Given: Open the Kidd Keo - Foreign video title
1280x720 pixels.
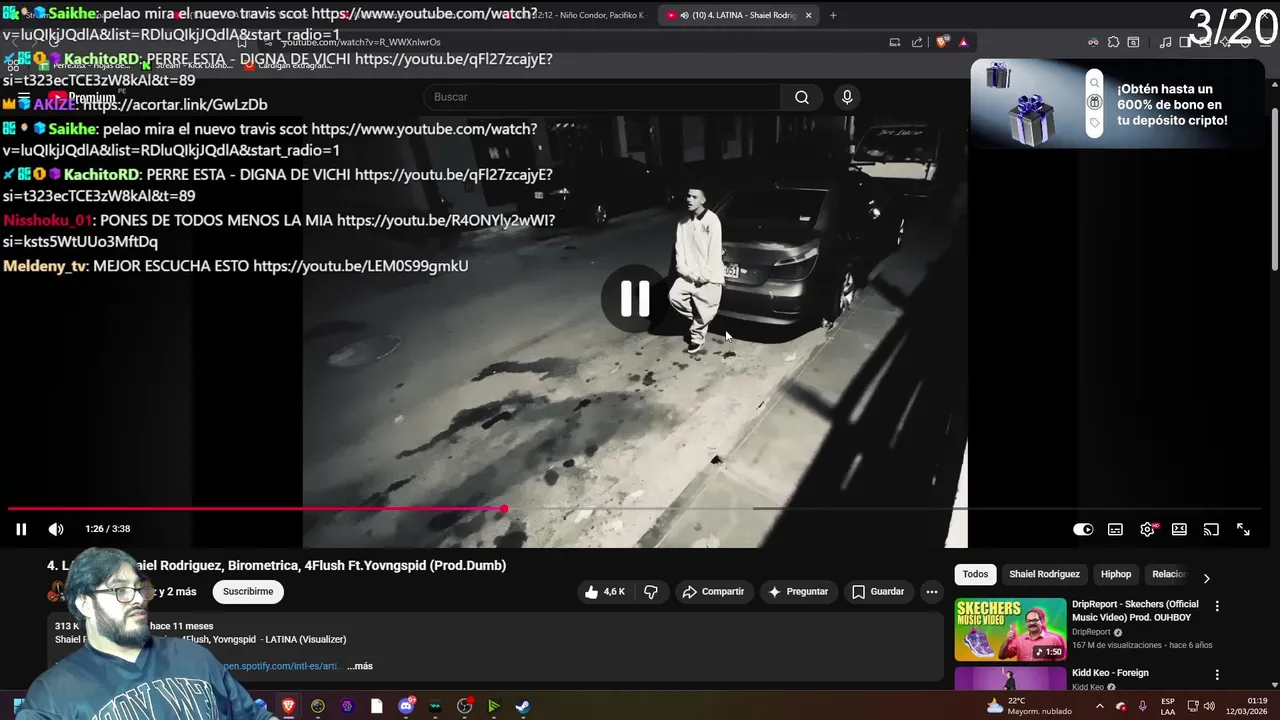Looking at the screenshot, I should (x=1110, y=673).
